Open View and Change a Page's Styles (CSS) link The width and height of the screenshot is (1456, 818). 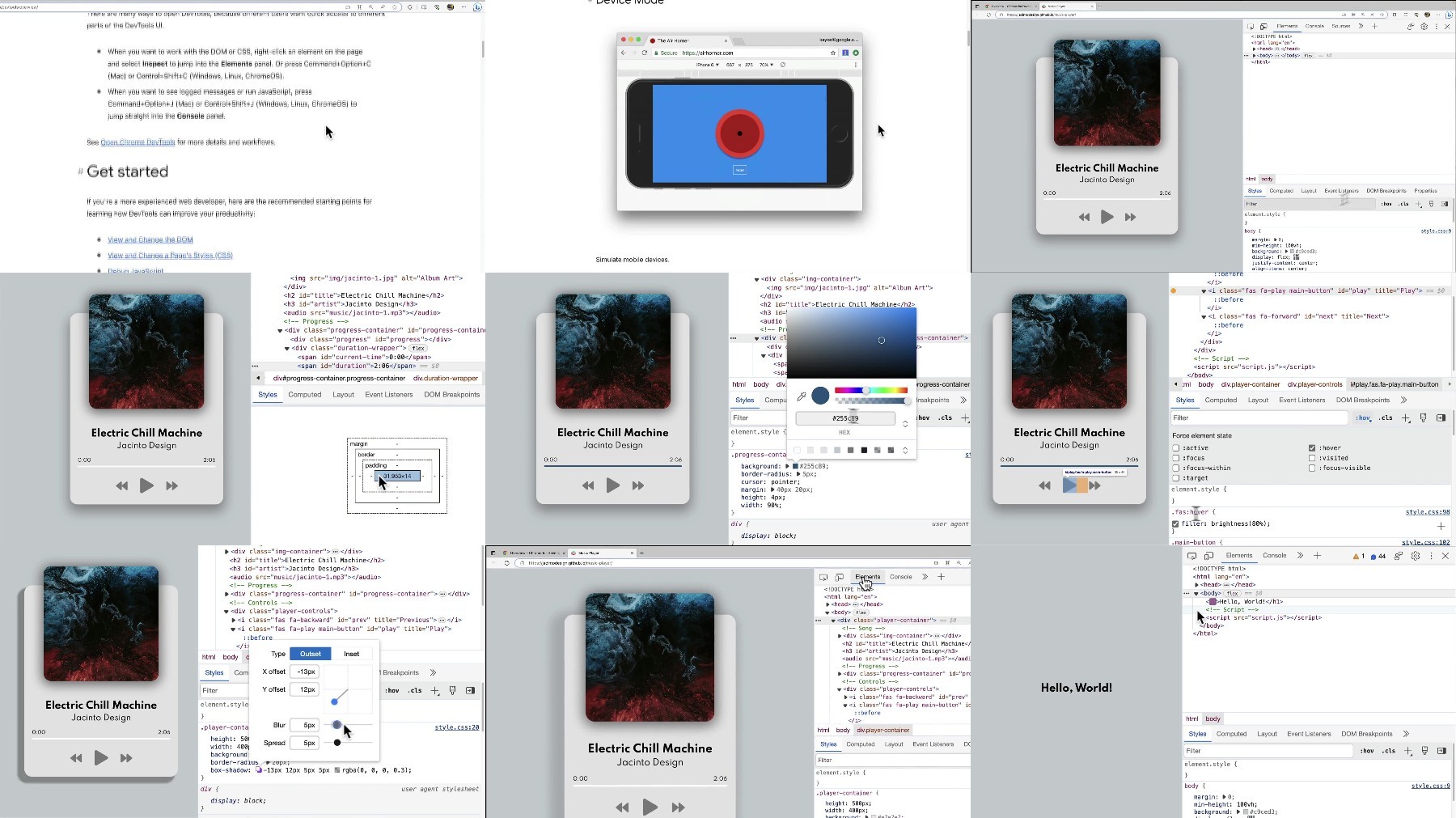[x=170, y=256]
